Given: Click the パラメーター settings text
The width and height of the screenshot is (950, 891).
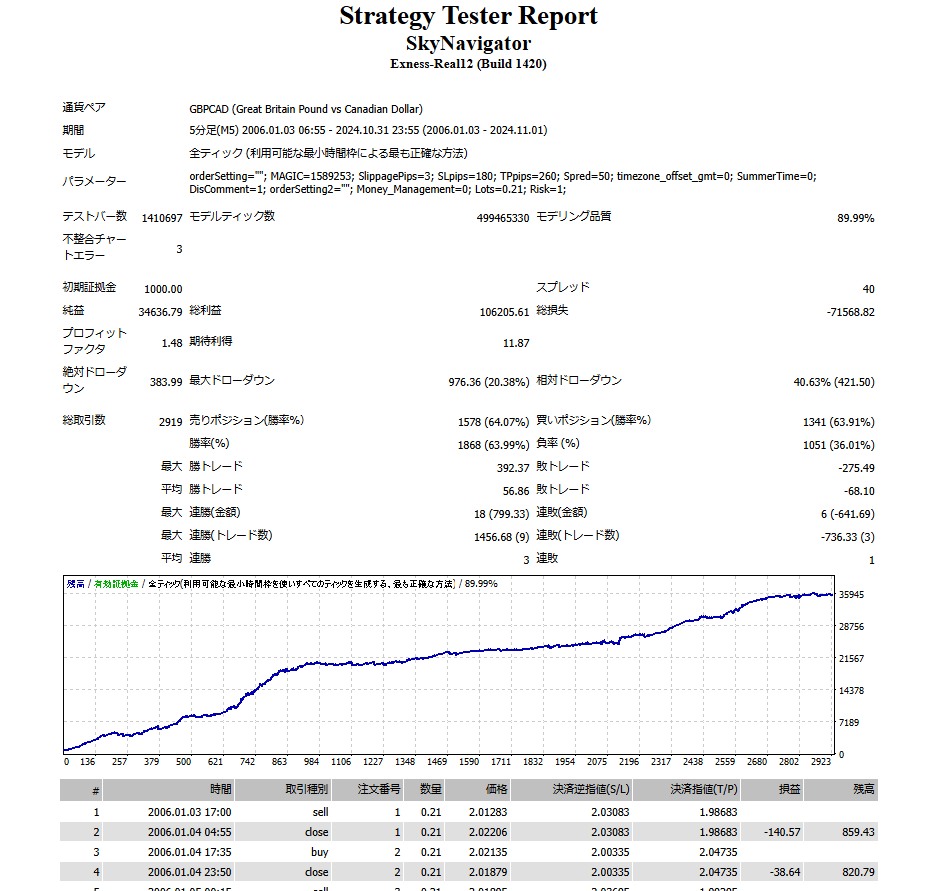Looking at the screenshot, I should click(502, 182).
